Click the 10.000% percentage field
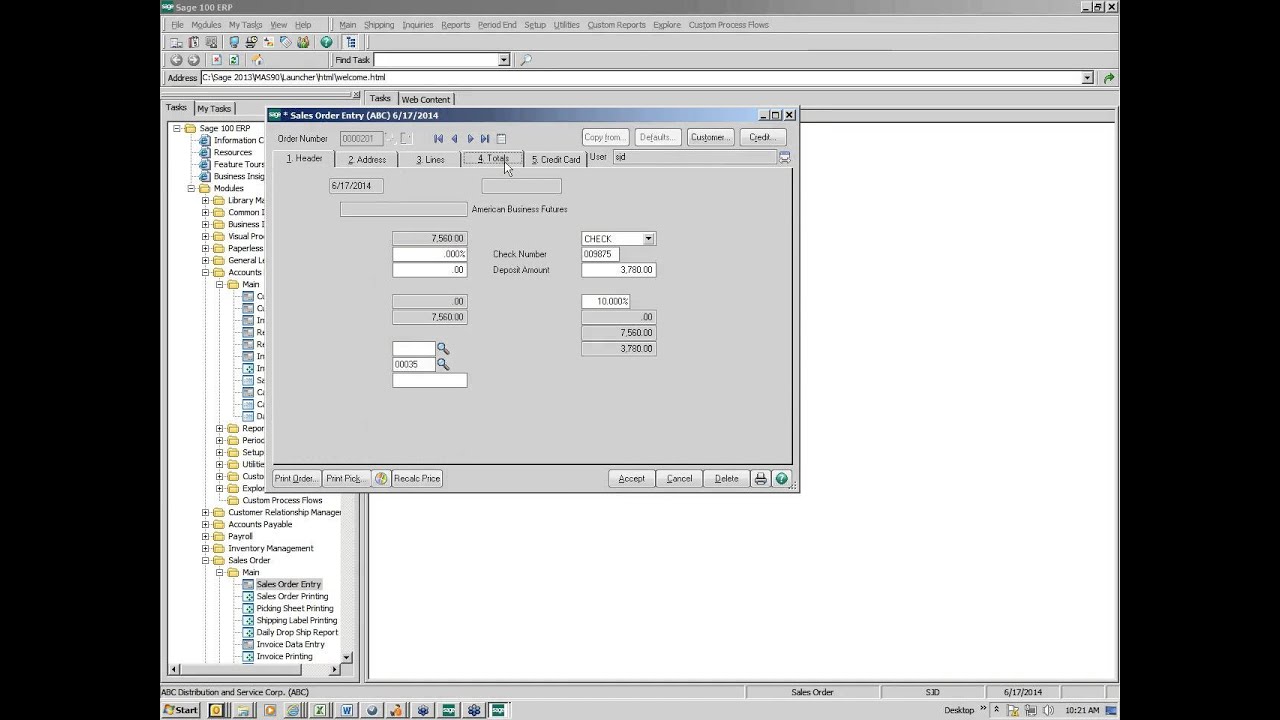The image size is (1280, 720). tap(605, 301)
